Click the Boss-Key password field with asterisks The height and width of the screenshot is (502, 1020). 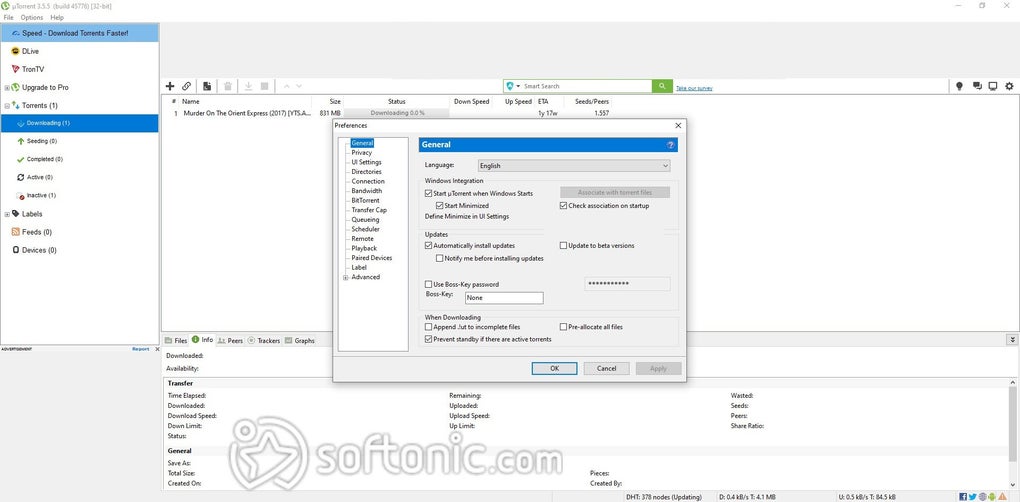click(627, 284)
